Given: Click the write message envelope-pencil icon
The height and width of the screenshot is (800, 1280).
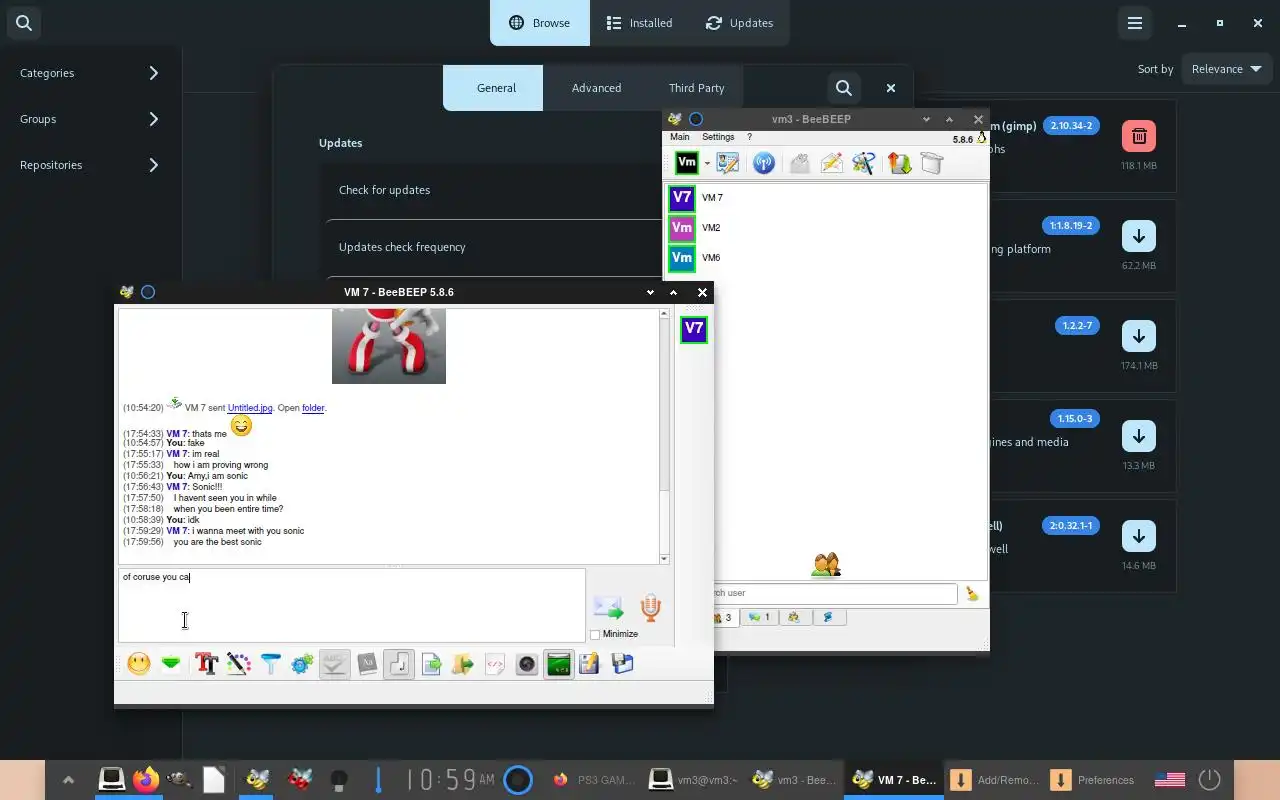Looking at the screenshot, I should click(832, 163).
